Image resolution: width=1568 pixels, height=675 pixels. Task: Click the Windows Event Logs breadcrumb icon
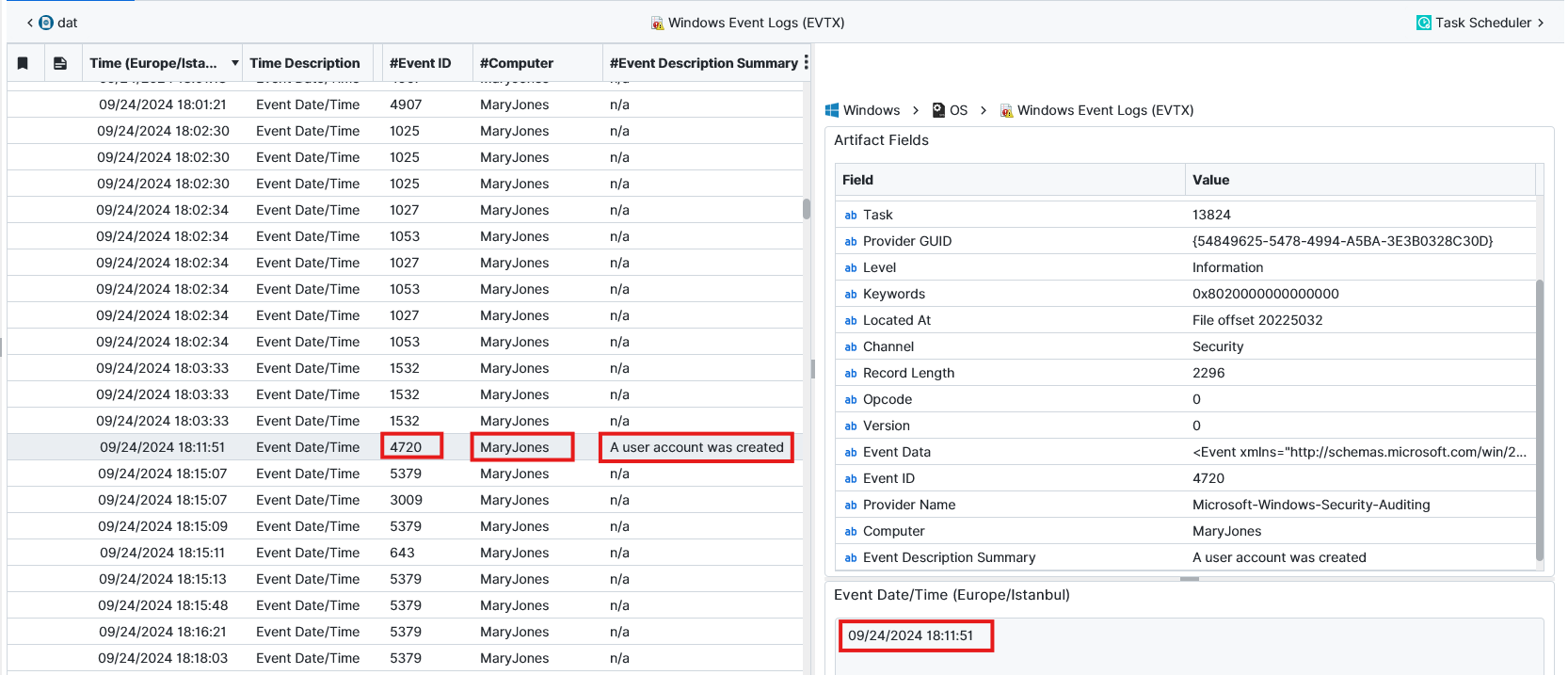point(1006,110)
